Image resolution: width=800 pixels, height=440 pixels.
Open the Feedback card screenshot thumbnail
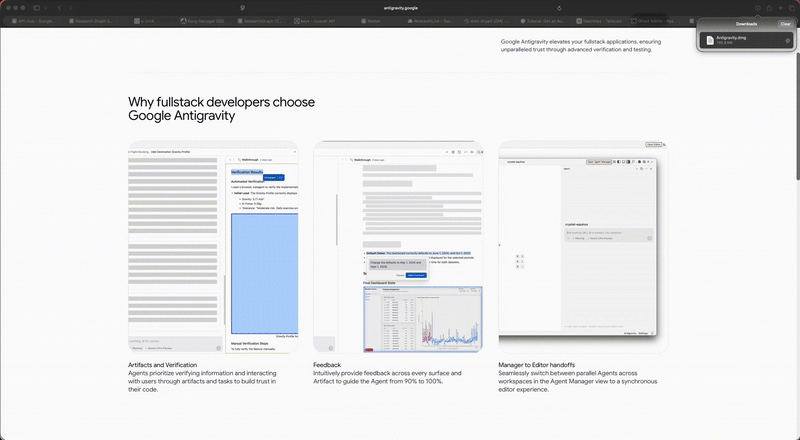[399, 247]
